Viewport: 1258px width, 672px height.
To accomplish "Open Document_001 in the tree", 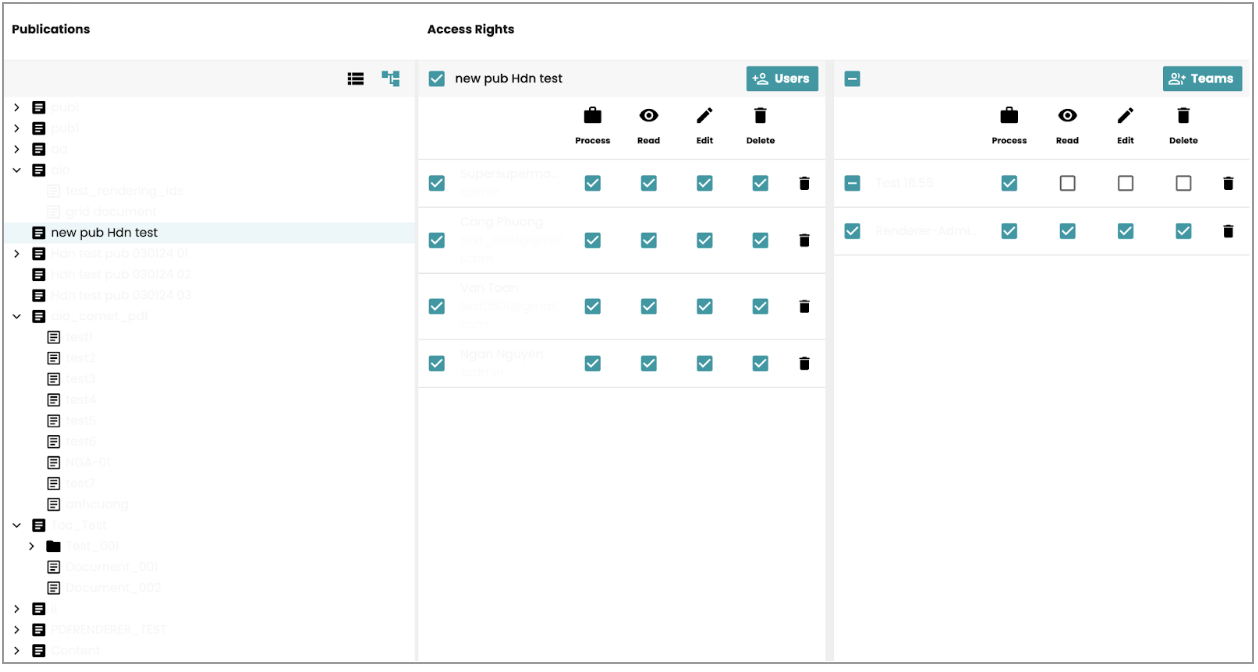I will [111, 567].
